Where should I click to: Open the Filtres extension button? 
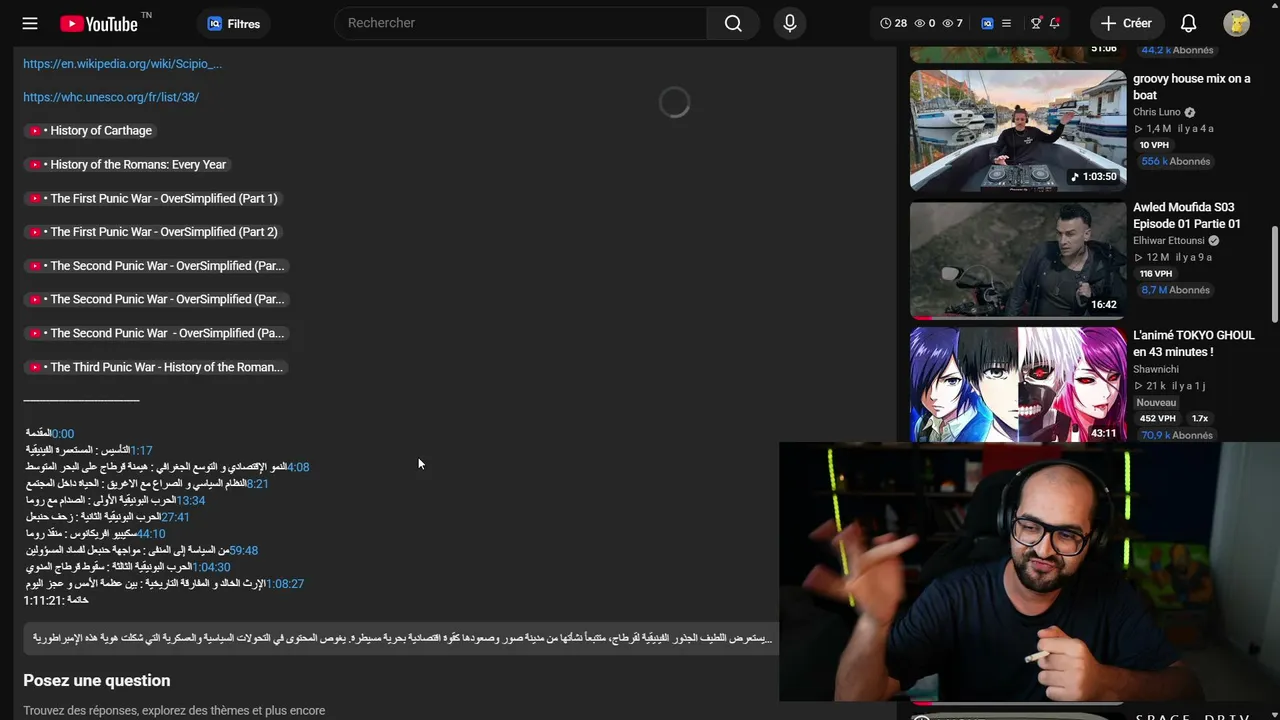click(x=233, y=23)
